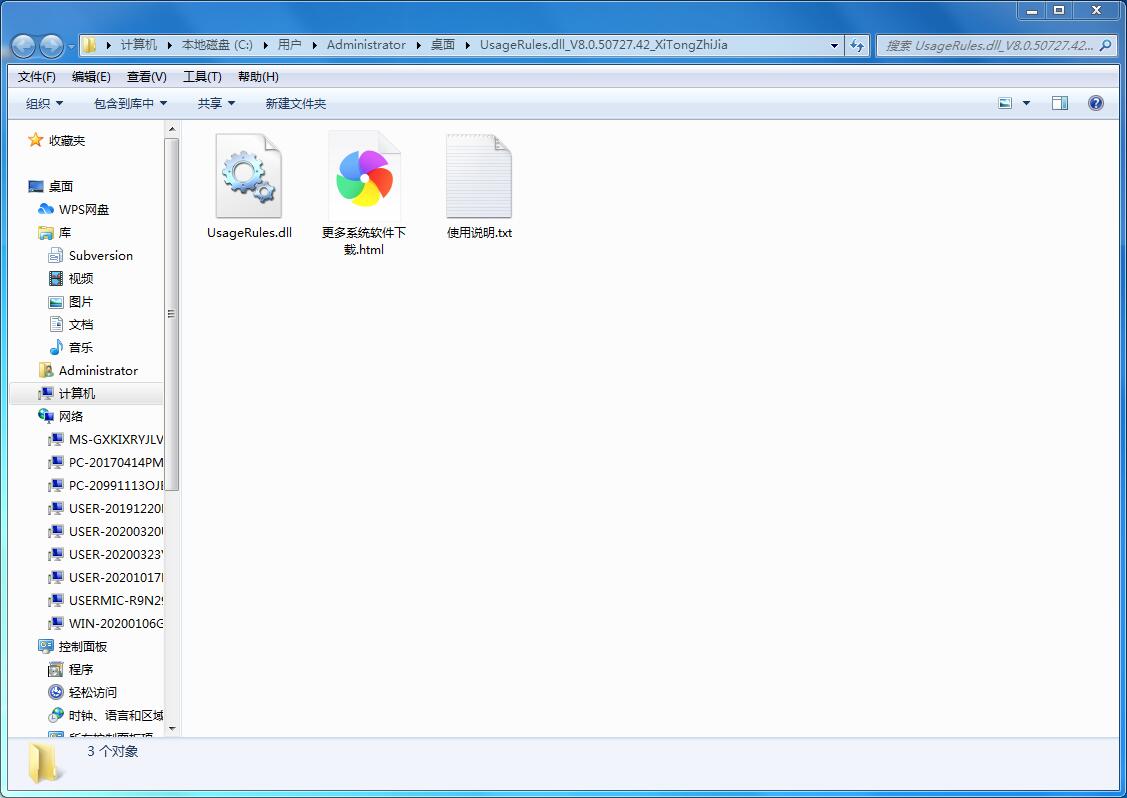The height and width of the screenshot is (798, 1127).
Task: Click the Administrator user folder icon
Action: coord(46,370)
